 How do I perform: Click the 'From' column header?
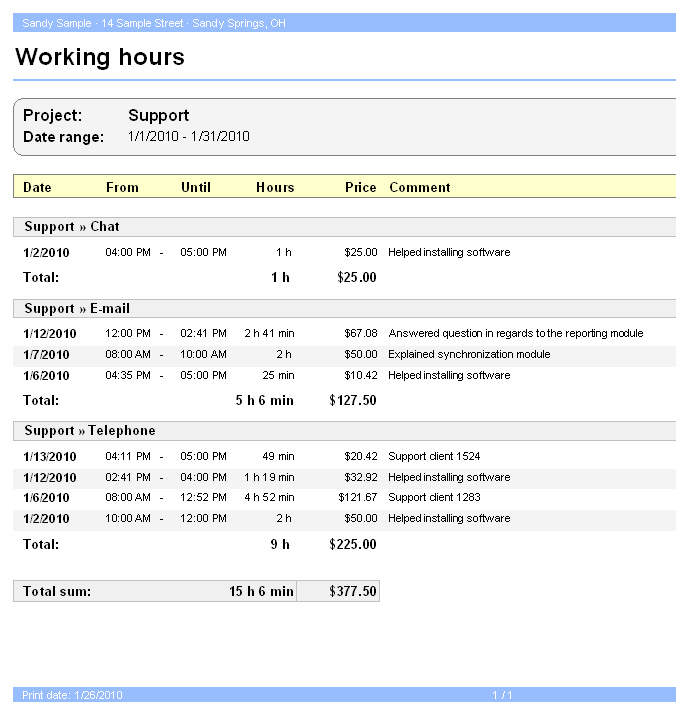coord(122,187)
